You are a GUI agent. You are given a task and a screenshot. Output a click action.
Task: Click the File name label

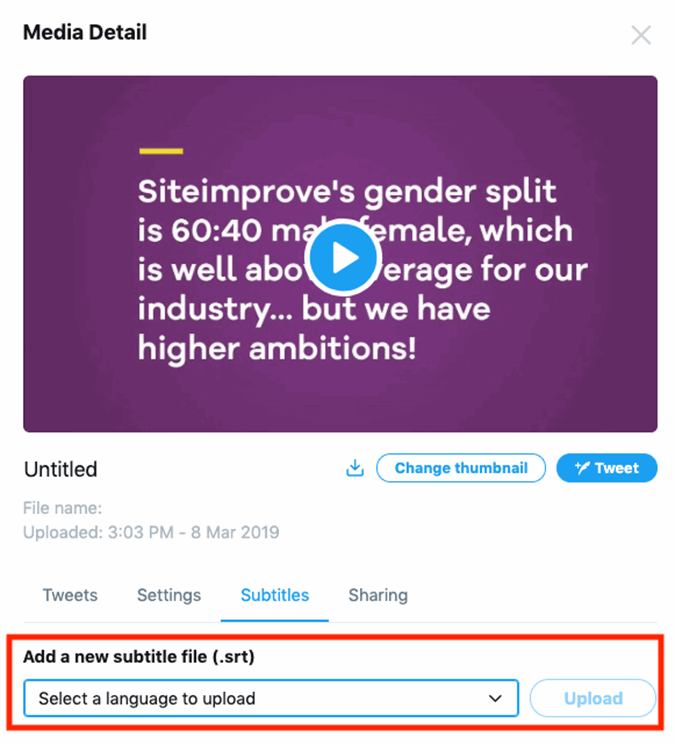[x=62, y=509]
